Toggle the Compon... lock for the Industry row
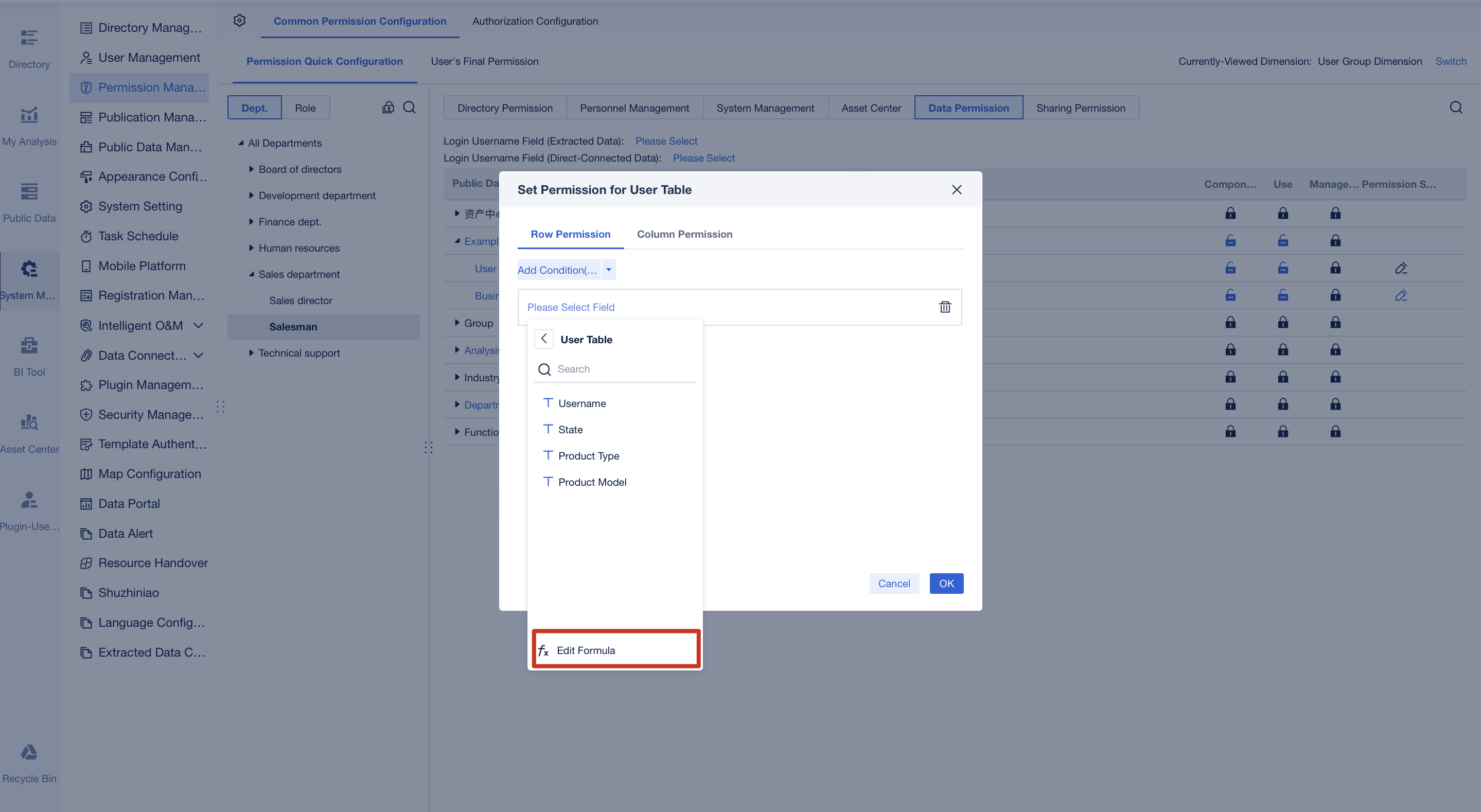 pyautogui.click(x=1230, y=377)
